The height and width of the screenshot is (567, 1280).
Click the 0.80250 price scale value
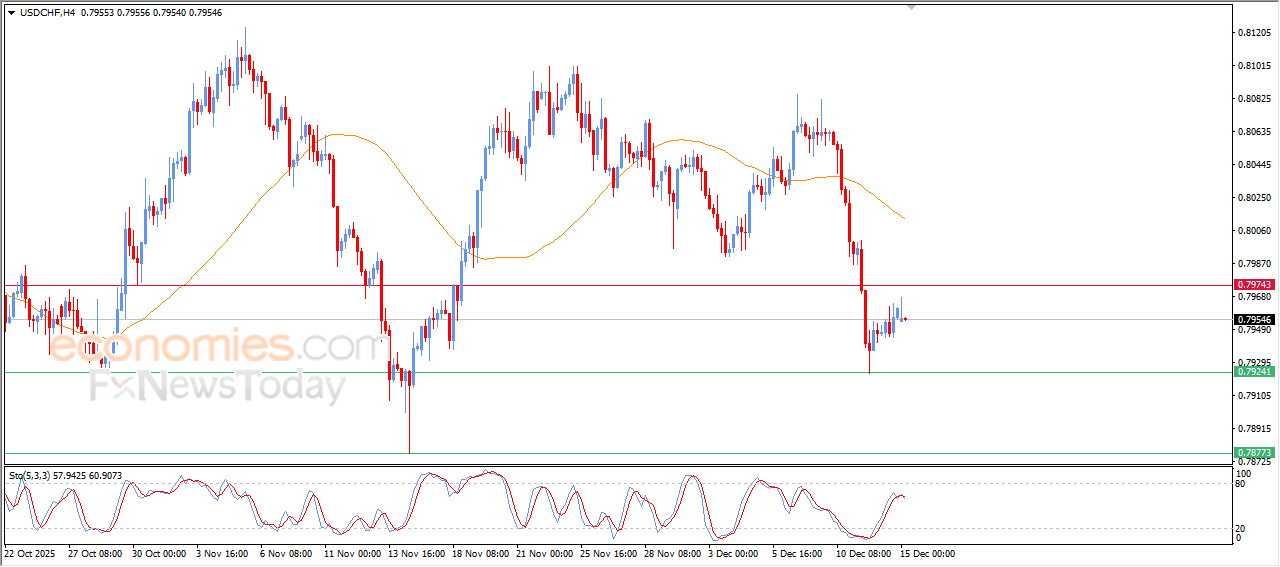click(1254, 198)
